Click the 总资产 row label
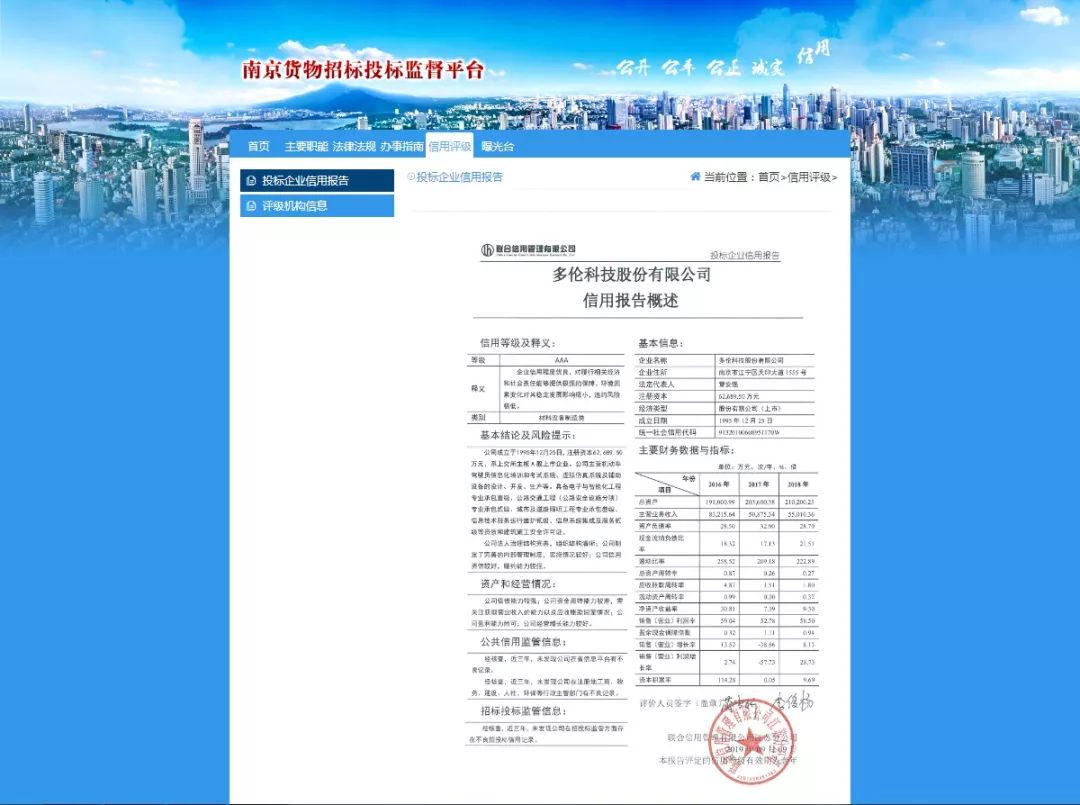Image resolution: width=1080 pixels, height=805 pixels. [646, 502]
